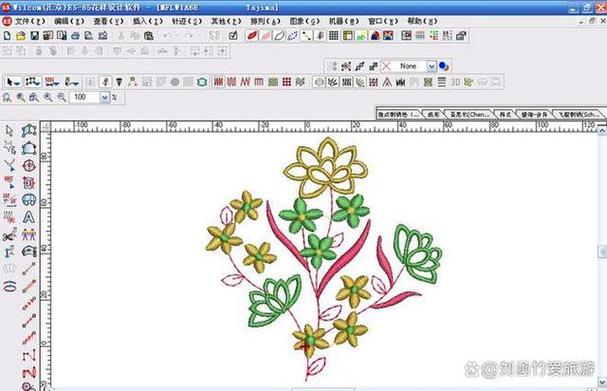Select the first red satin stitch type
The image size is (607, 391).
point(218,82)
